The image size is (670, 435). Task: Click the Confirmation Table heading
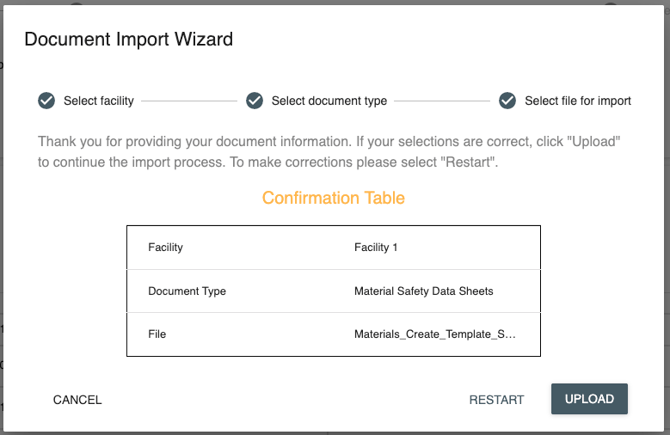(333, 198)
